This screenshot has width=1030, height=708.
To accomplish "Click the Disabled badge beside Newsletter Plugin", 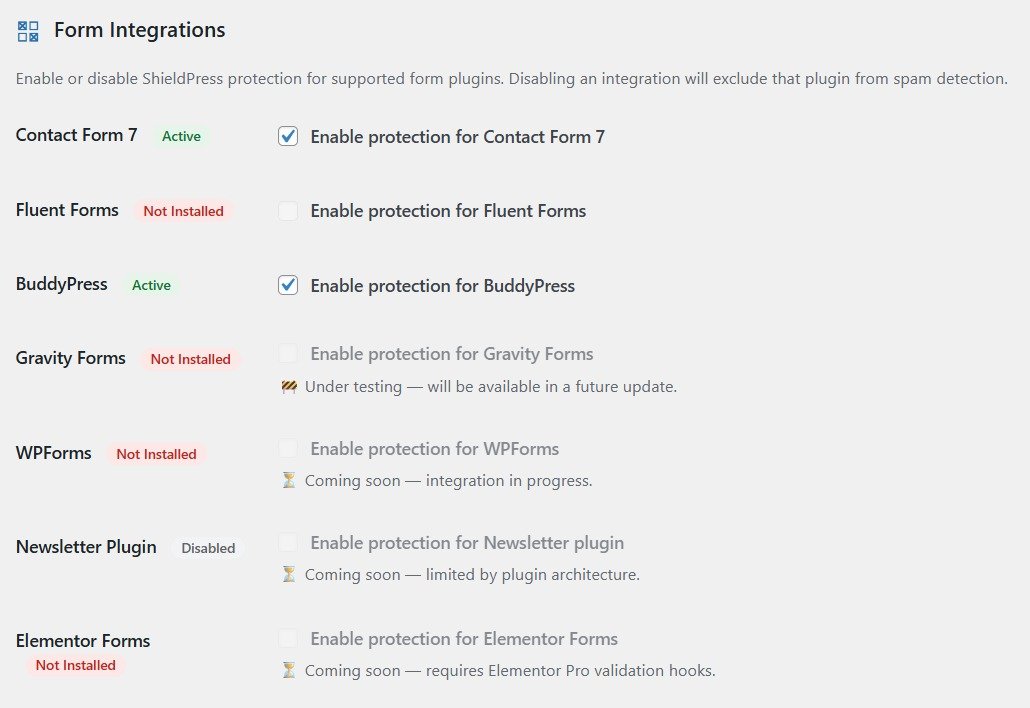I will tap(208, 548).
